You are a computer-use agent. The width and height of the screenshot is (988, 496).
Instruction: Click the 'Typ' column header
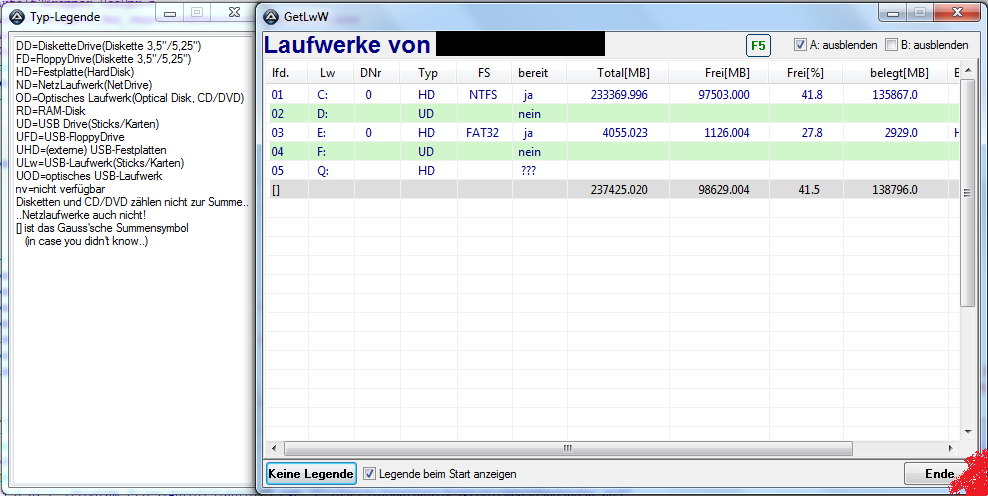428,73
